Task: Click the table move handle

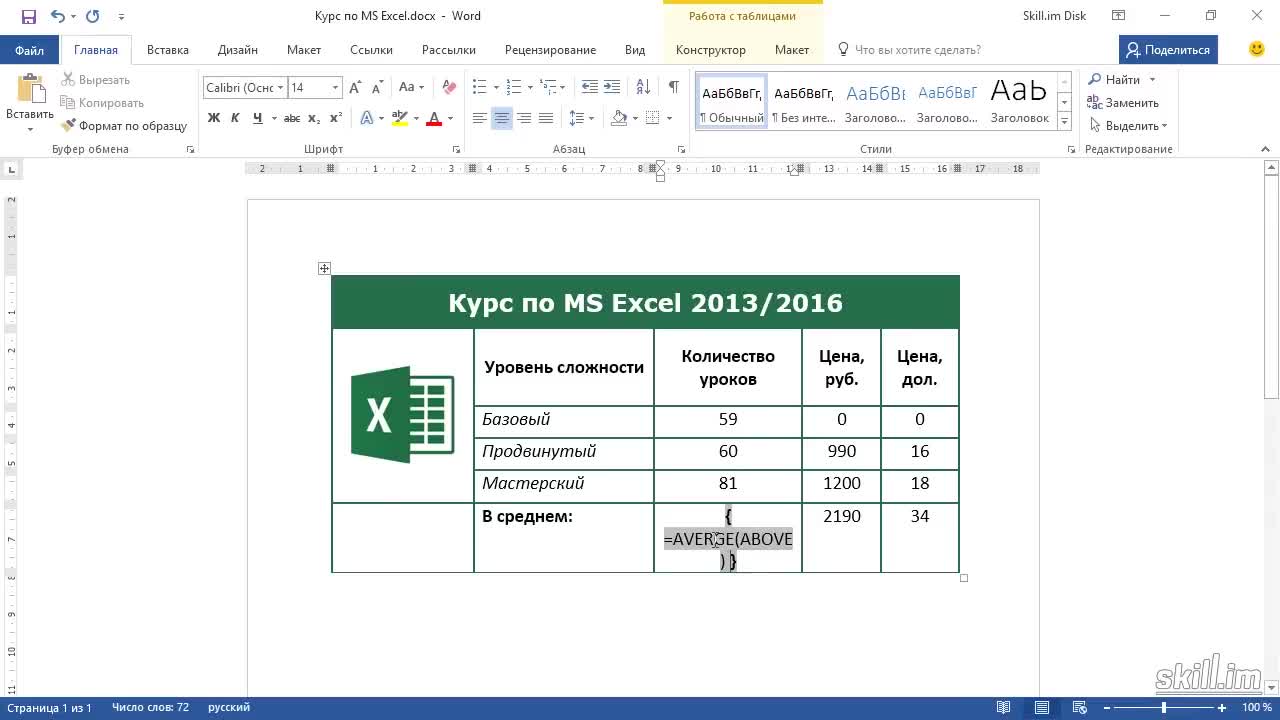Action: pos(324,268)
